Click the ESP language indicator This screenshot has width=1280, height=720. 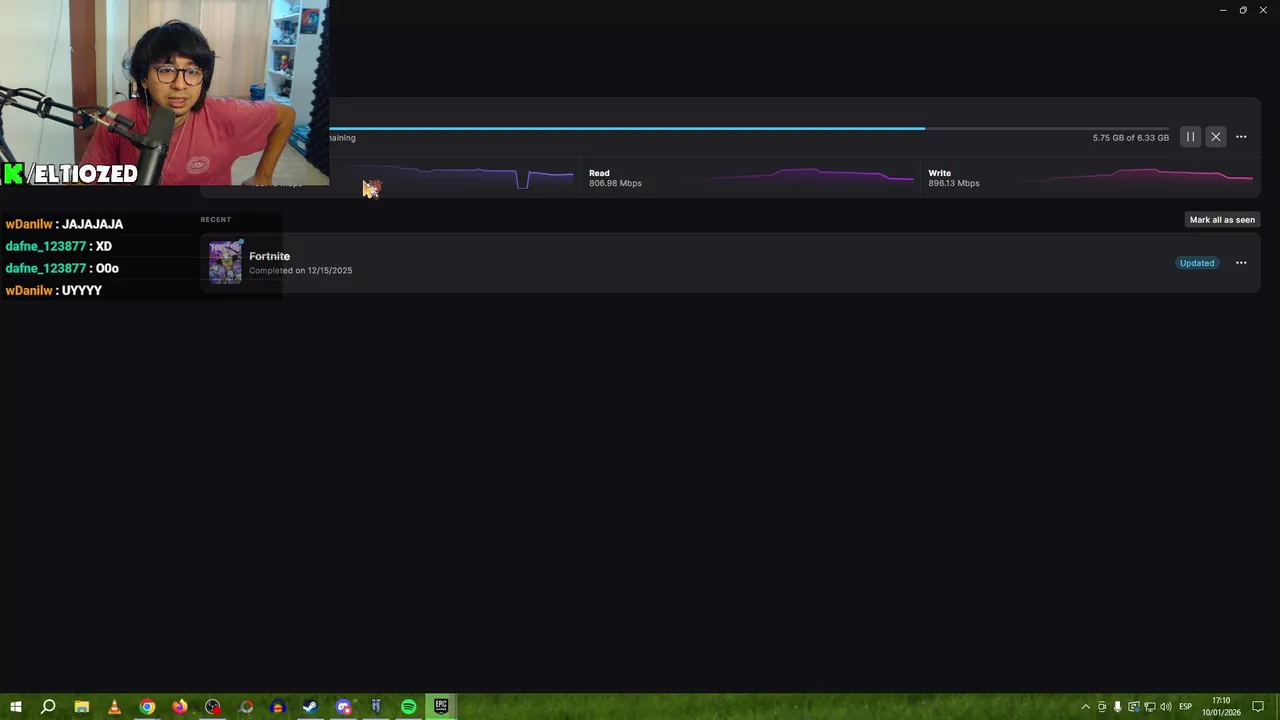click(1186, 707)
